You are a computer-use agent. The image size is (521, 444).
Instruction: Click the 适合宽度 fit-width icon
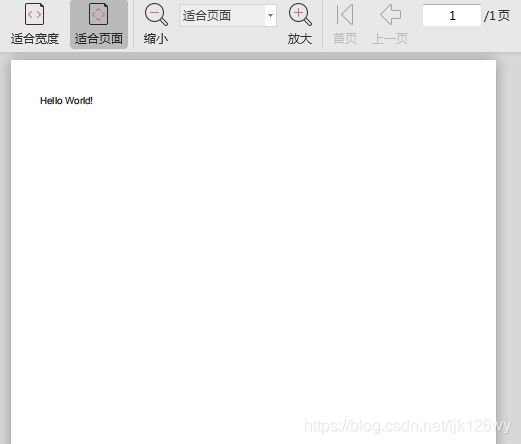tap(34, 14)
